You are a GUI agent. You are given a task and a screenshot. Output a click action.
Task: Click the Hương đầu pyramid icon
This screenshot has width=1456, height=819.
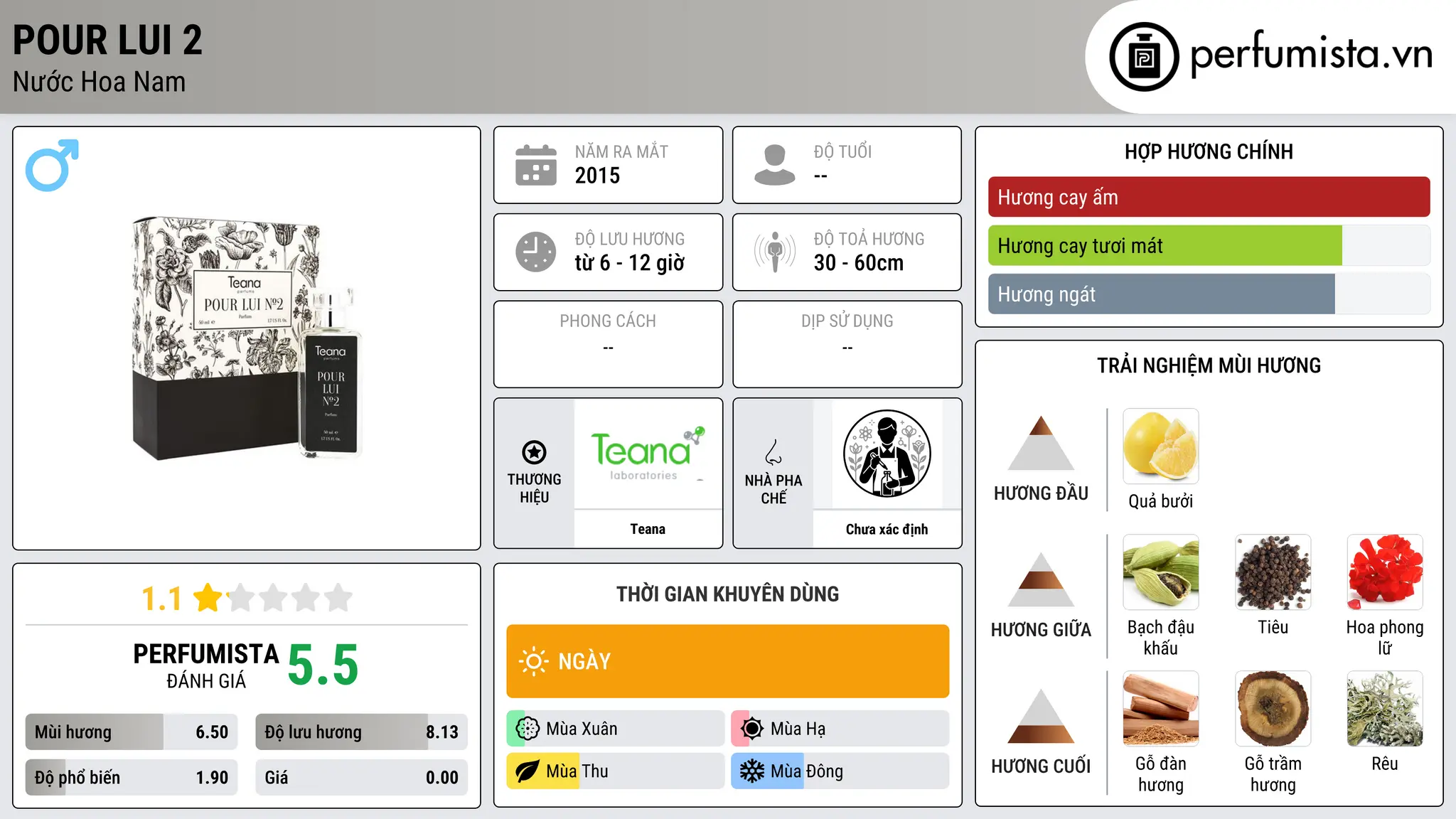1041,443
